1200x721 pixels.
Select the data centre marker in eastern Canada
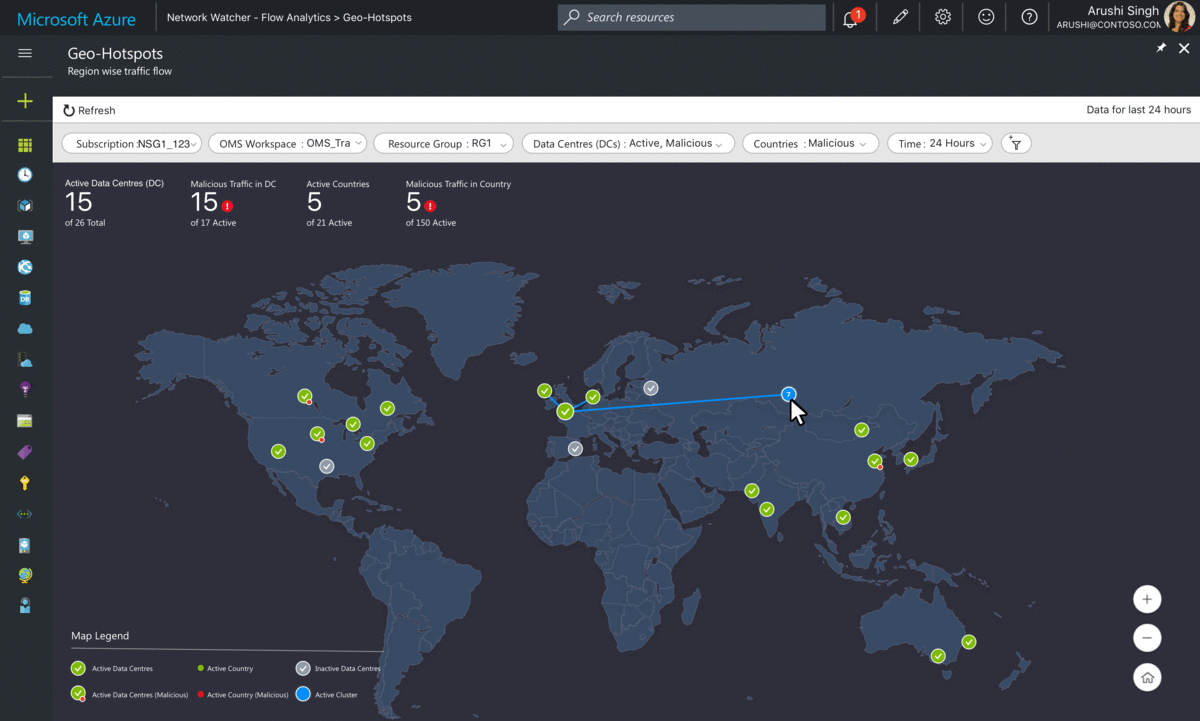[x=387, y=408]
